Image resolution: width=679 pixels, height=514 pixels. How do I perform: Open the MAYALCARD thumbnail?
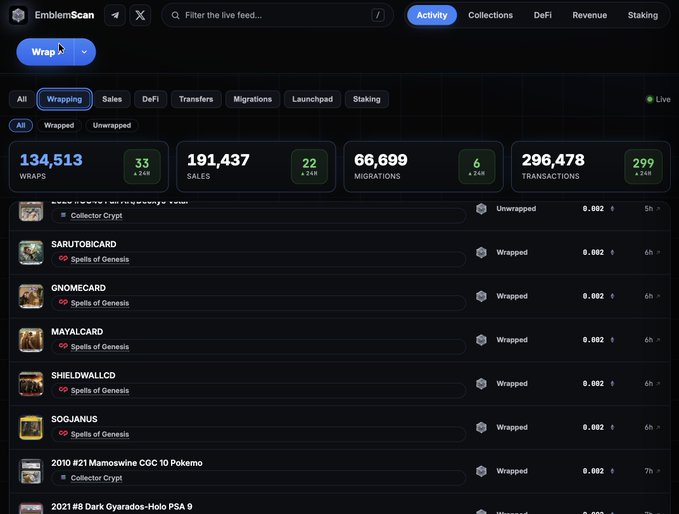[31, 340]
